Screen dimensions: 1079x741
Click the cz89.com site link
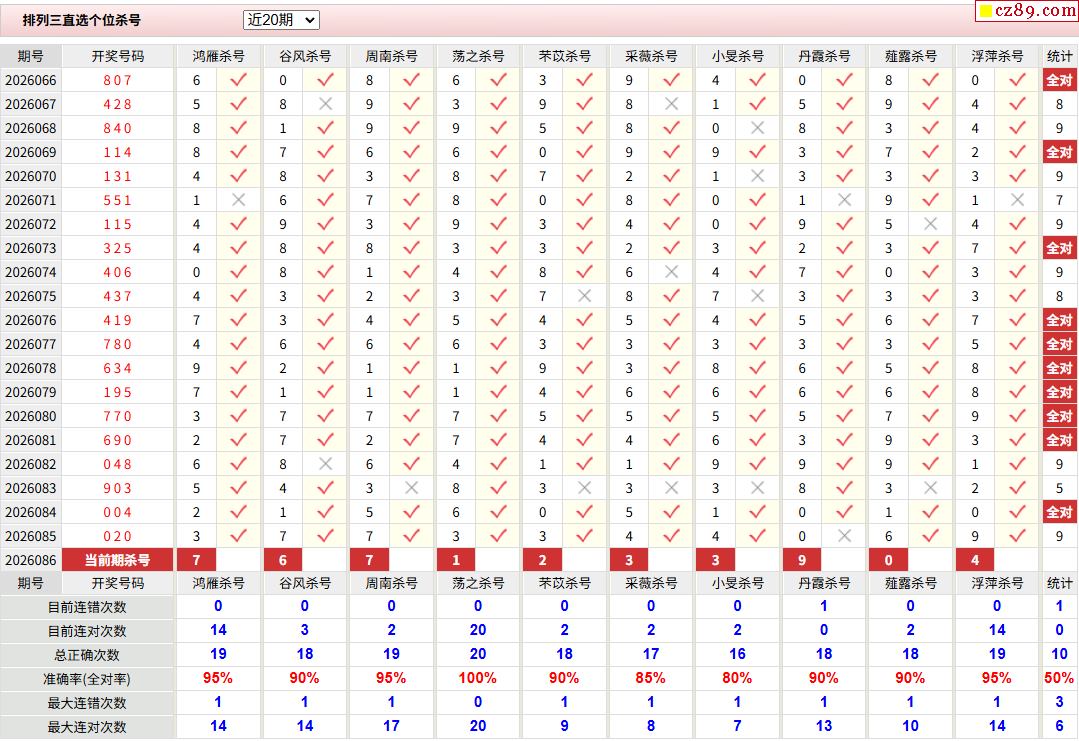(x=1025, y=11)
